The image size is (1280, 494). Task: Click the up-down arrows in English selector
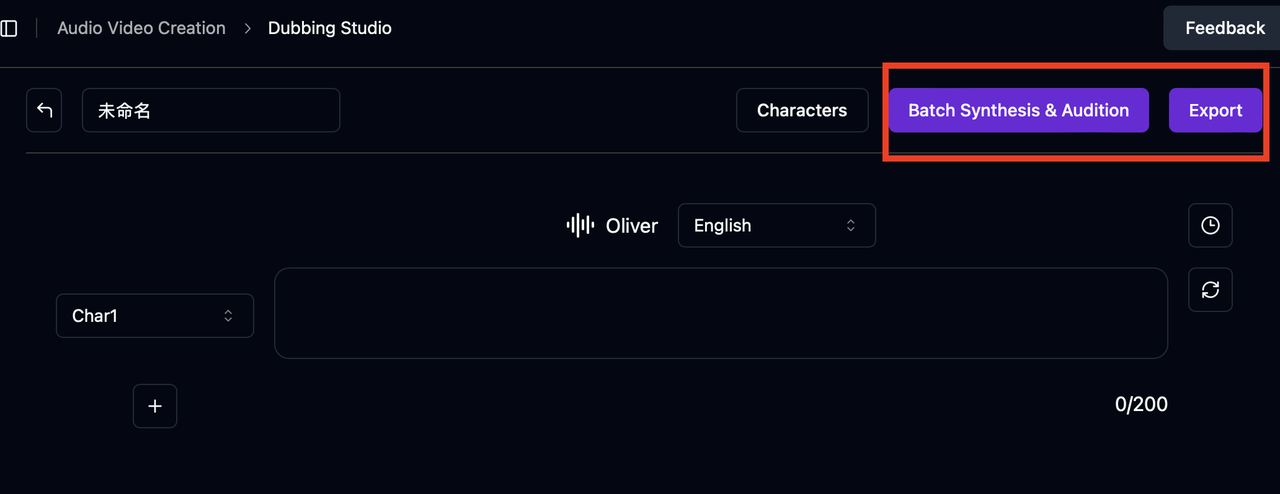(x=851, y=225)
